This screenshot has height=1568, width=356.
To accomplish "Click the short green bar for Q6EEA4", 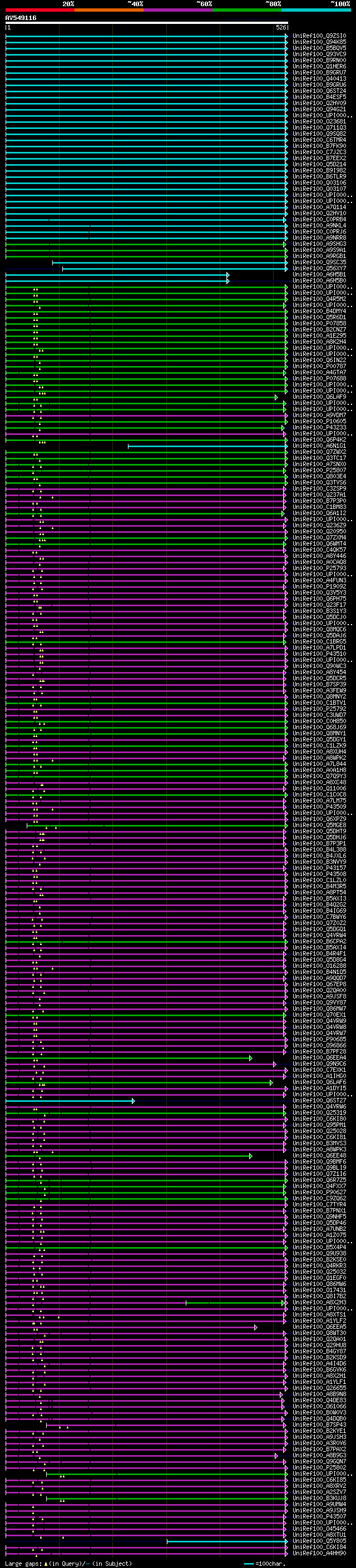I will [x=128, y=1058].
